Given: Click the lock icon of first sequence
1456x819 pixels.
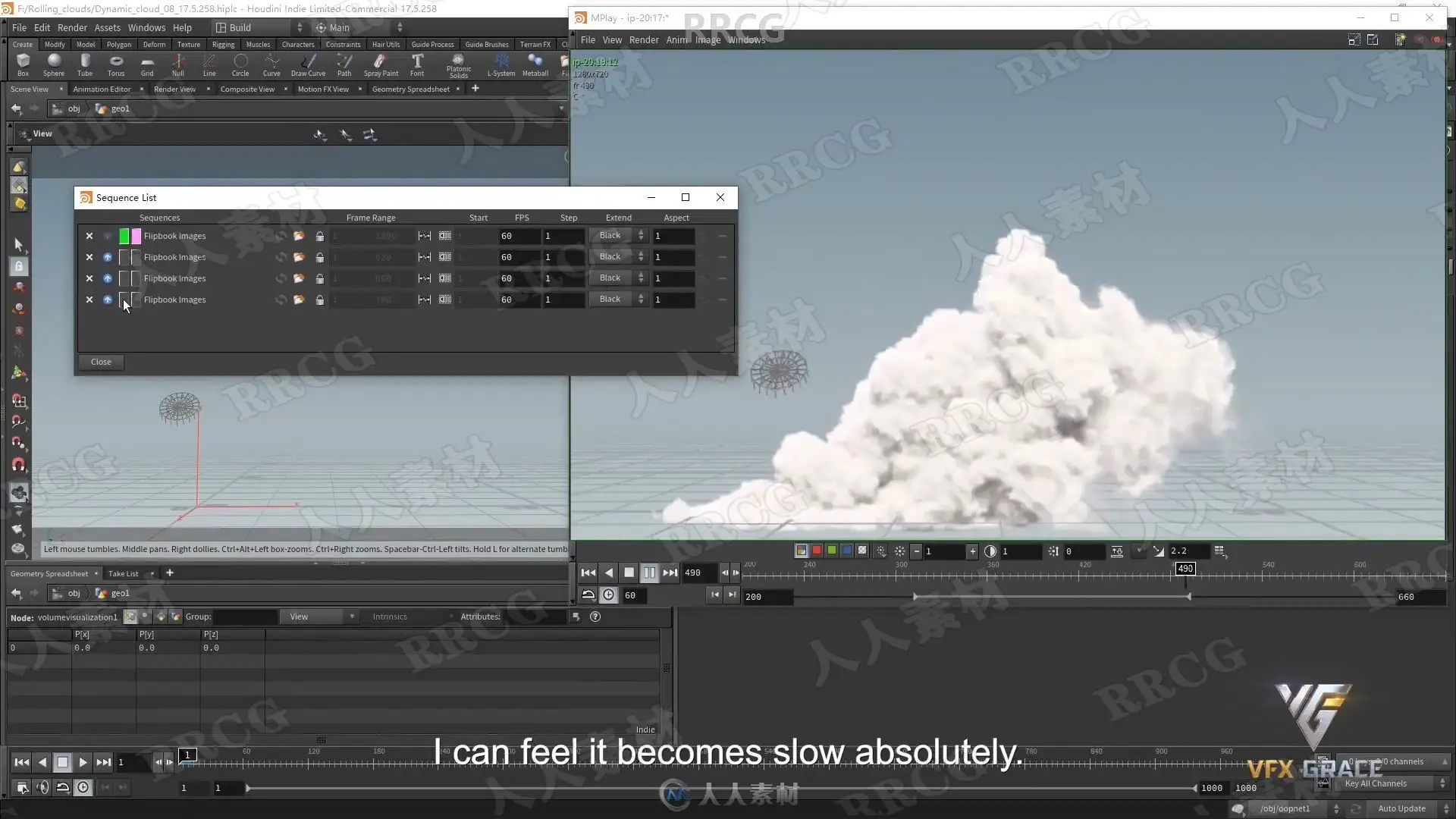Looking at the screenshot, I should pos(320,236).
